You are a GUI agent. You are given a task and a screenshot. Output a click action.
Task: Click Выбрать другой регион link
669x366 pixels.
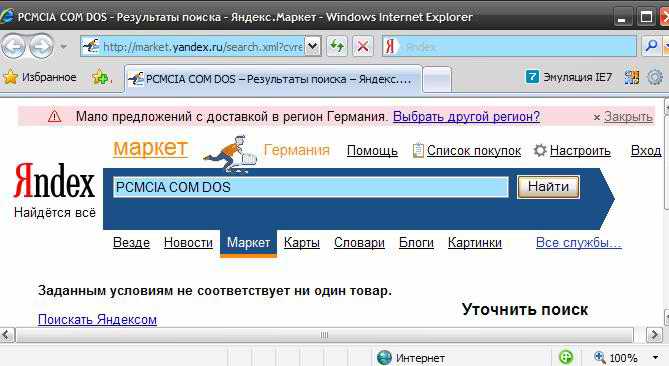(x=466, y=116)
